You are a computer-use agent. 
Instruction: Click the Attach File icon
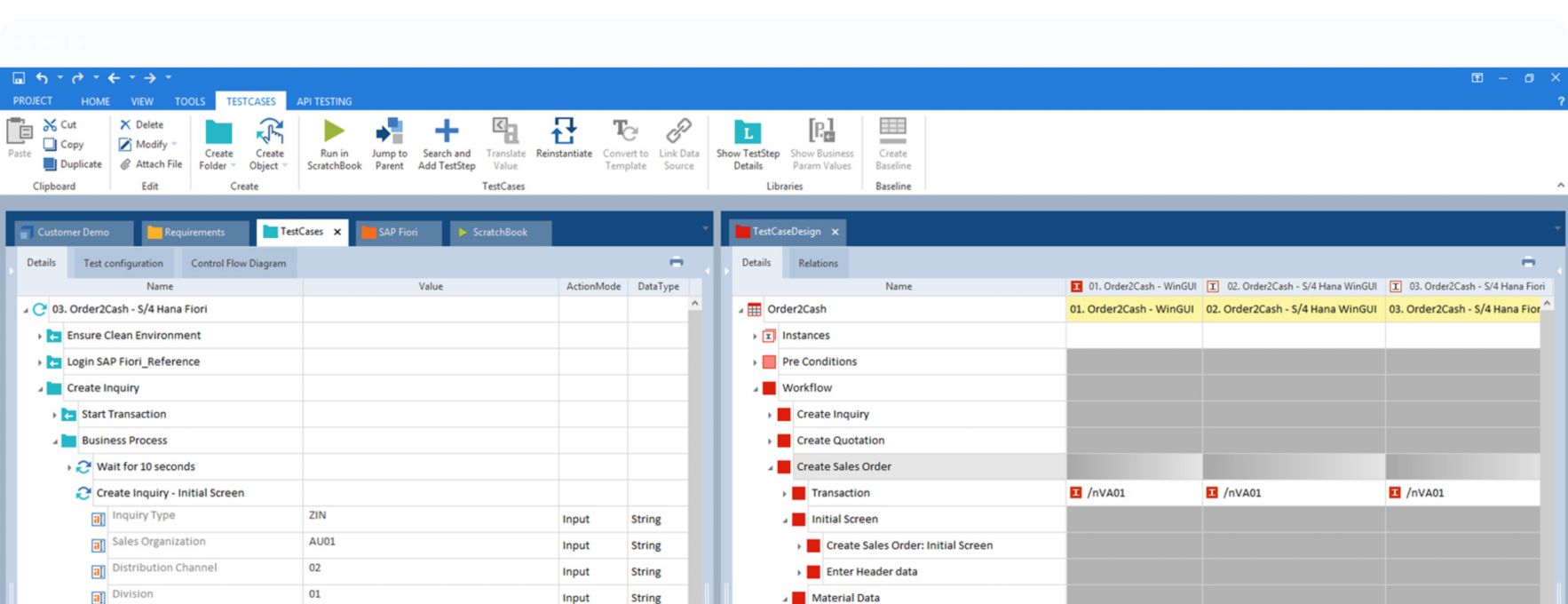126,164
